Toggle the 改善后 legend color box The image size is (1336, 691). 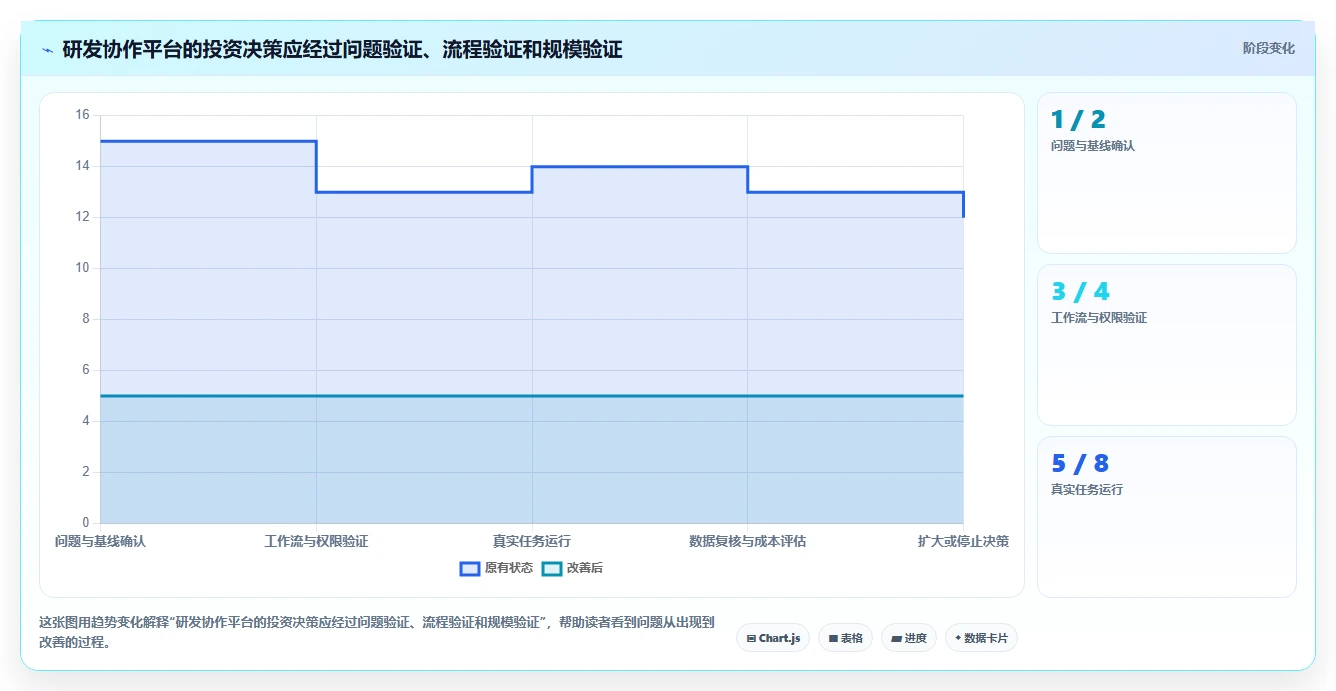click(x=552, y=568)
